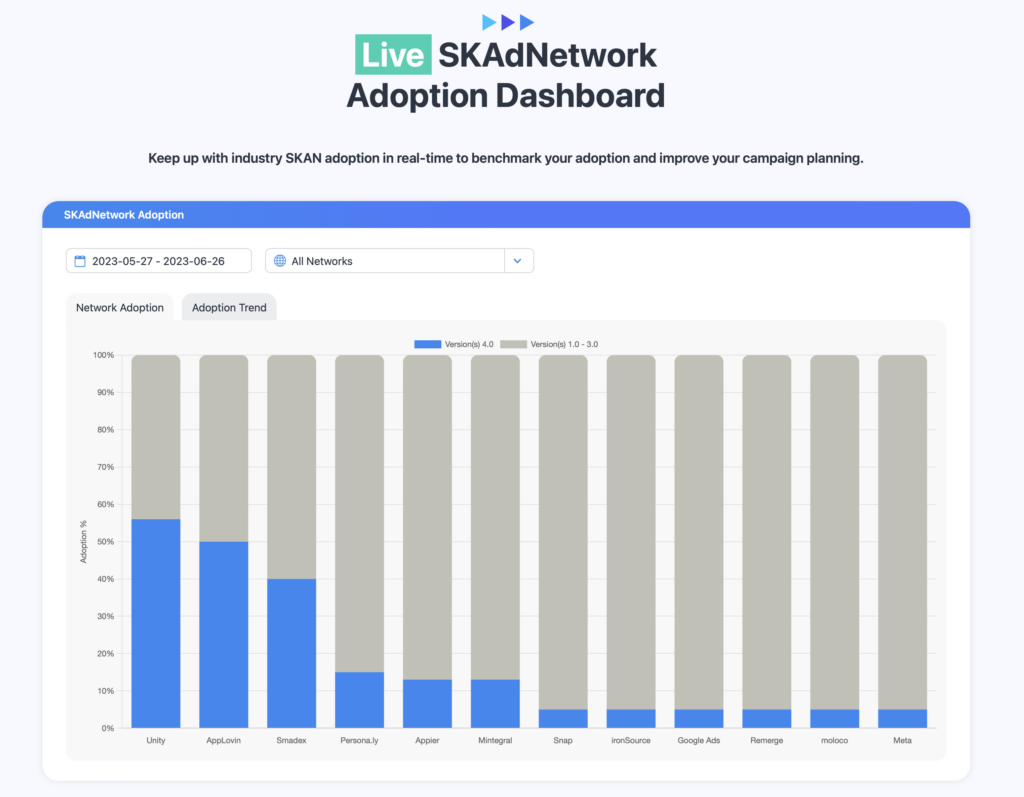Click the Appier blue bar segment

click(x=428, y=704)
